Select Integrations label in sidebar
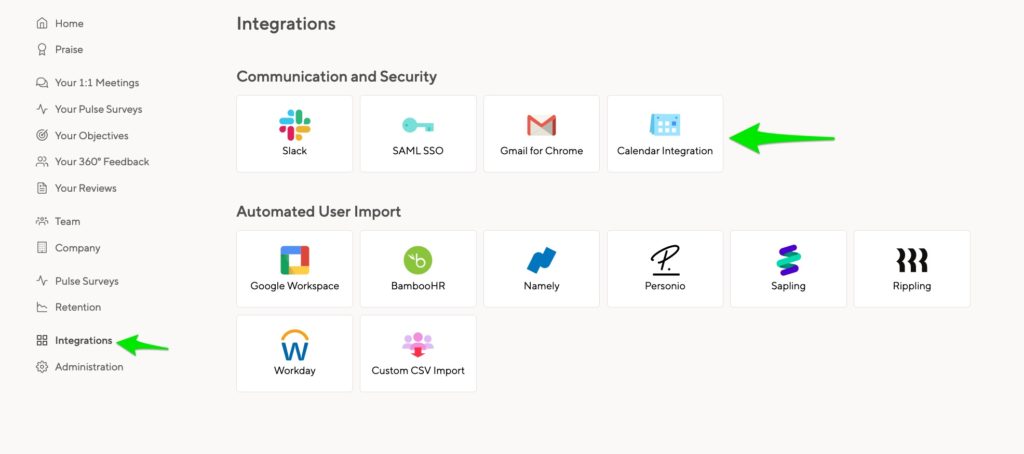Screen dimensions: 1024x454 (84, 340)
